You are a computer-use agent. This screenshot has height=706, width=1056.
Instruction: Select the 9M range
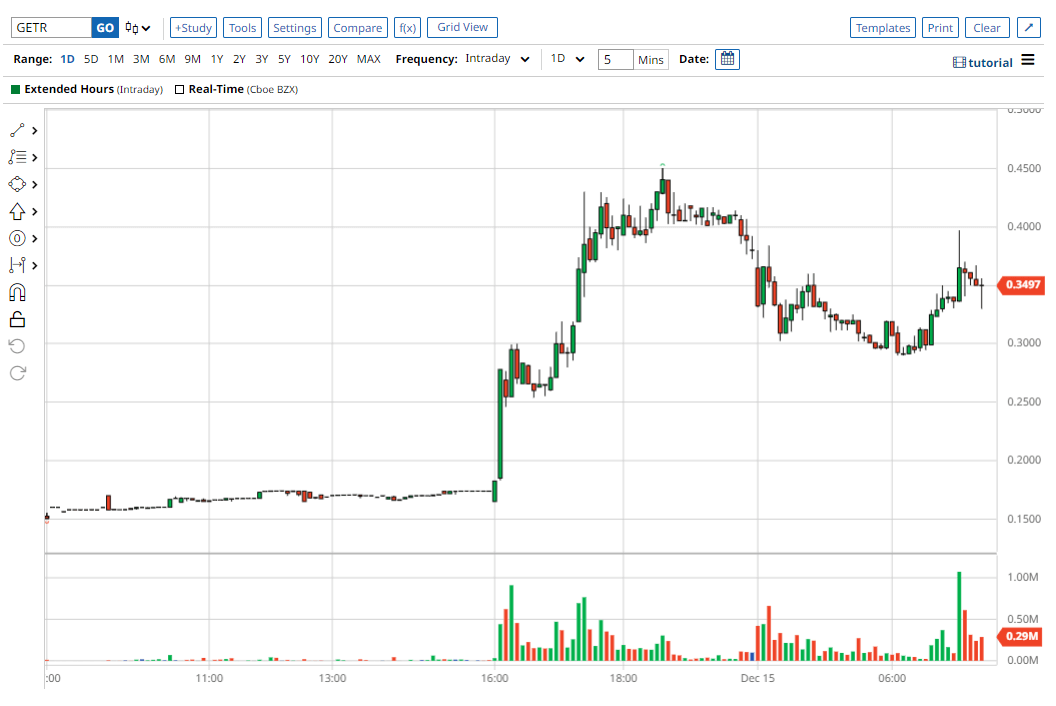193,59
